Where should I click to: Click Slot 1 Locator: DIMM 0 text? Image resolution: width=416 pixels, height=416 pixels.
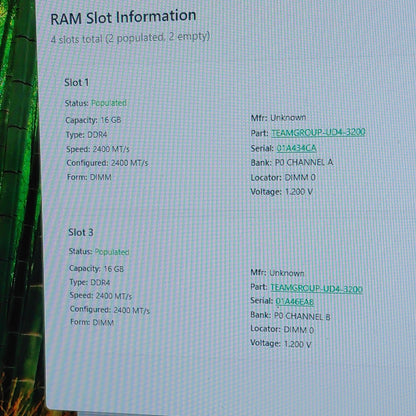click(x=283, y=177)
